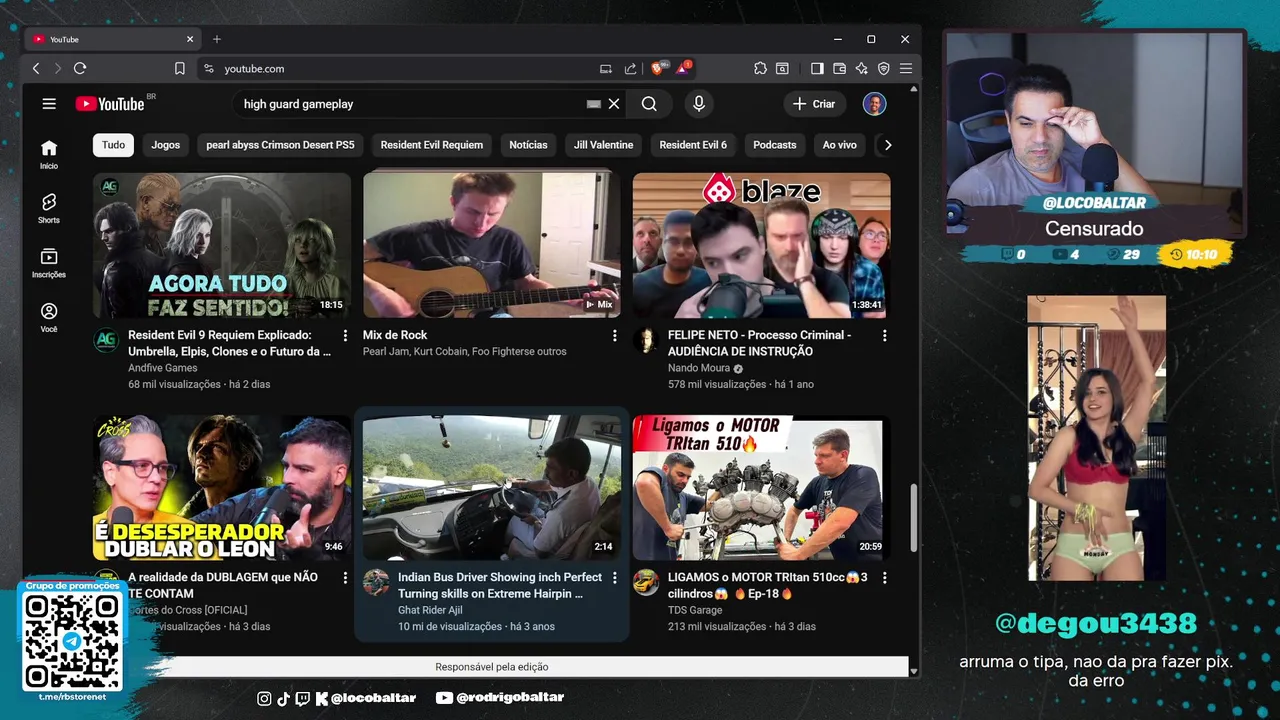
Task: Open options for Mix de Rock
Action: pyautogui.click(x=615, y=336)
